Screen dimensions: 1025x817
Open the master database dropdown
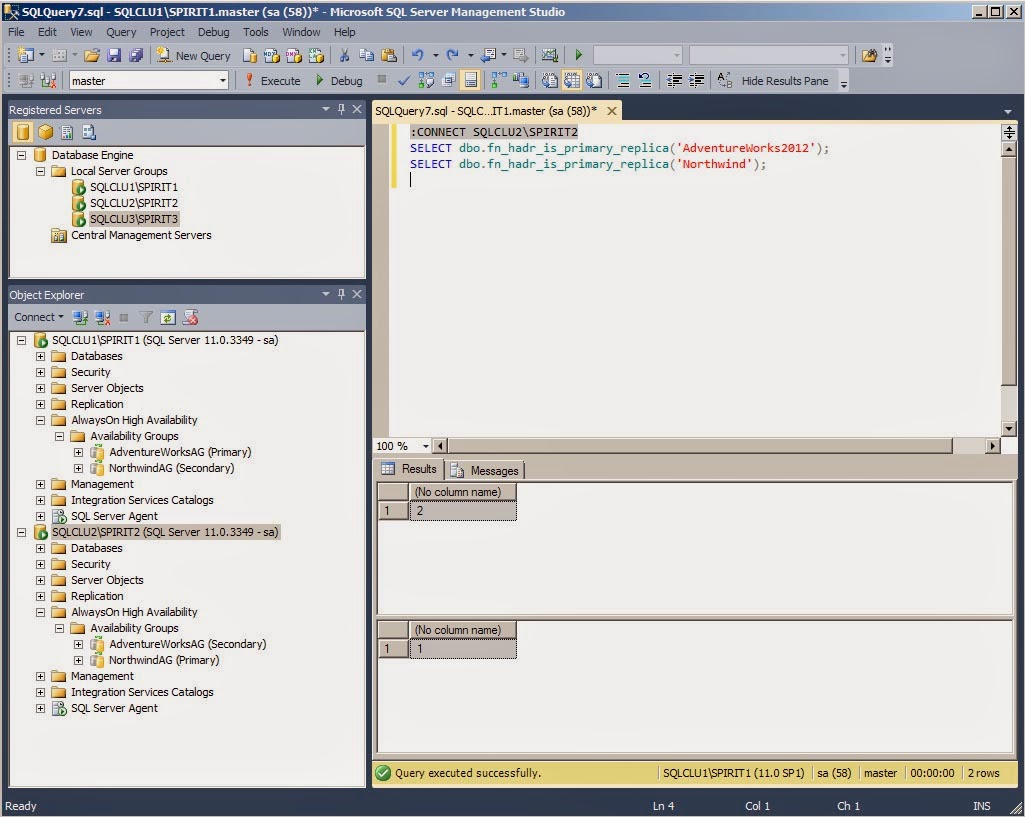pyautogui.click(x=222, y=81)
